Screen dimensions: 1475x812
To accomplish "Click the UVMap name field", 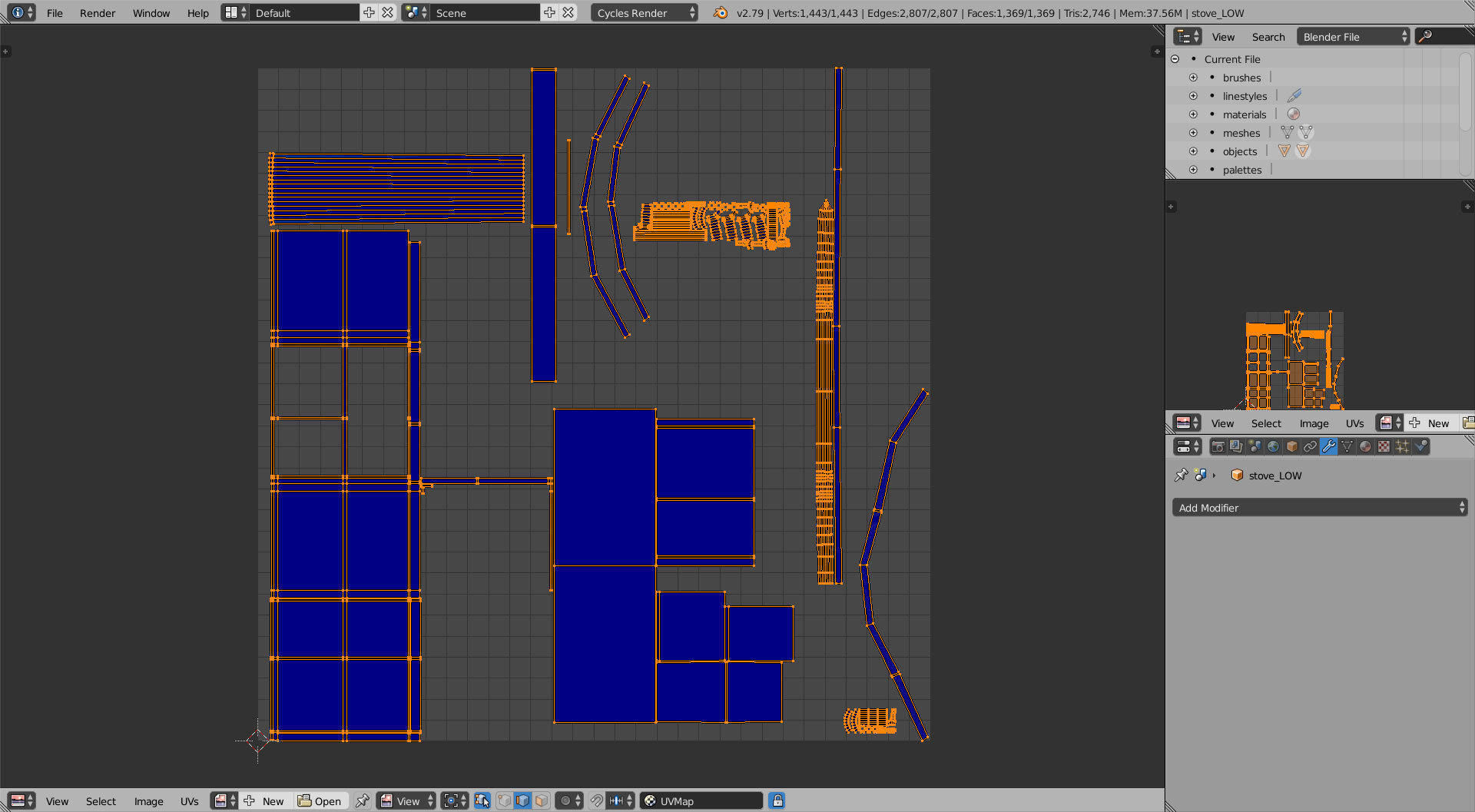I will click(x=702, y=801).
